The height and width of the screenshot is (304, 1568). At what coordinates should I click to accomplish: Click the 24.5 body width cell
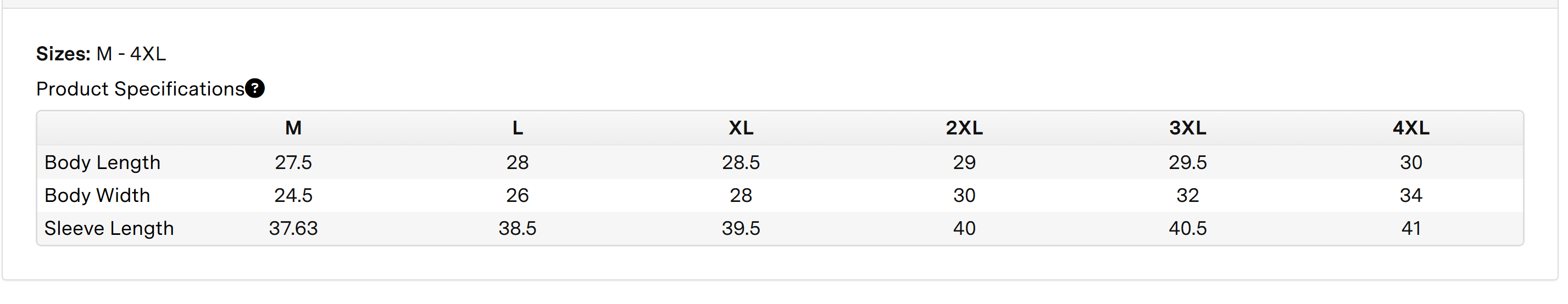[x=293, y=195]
